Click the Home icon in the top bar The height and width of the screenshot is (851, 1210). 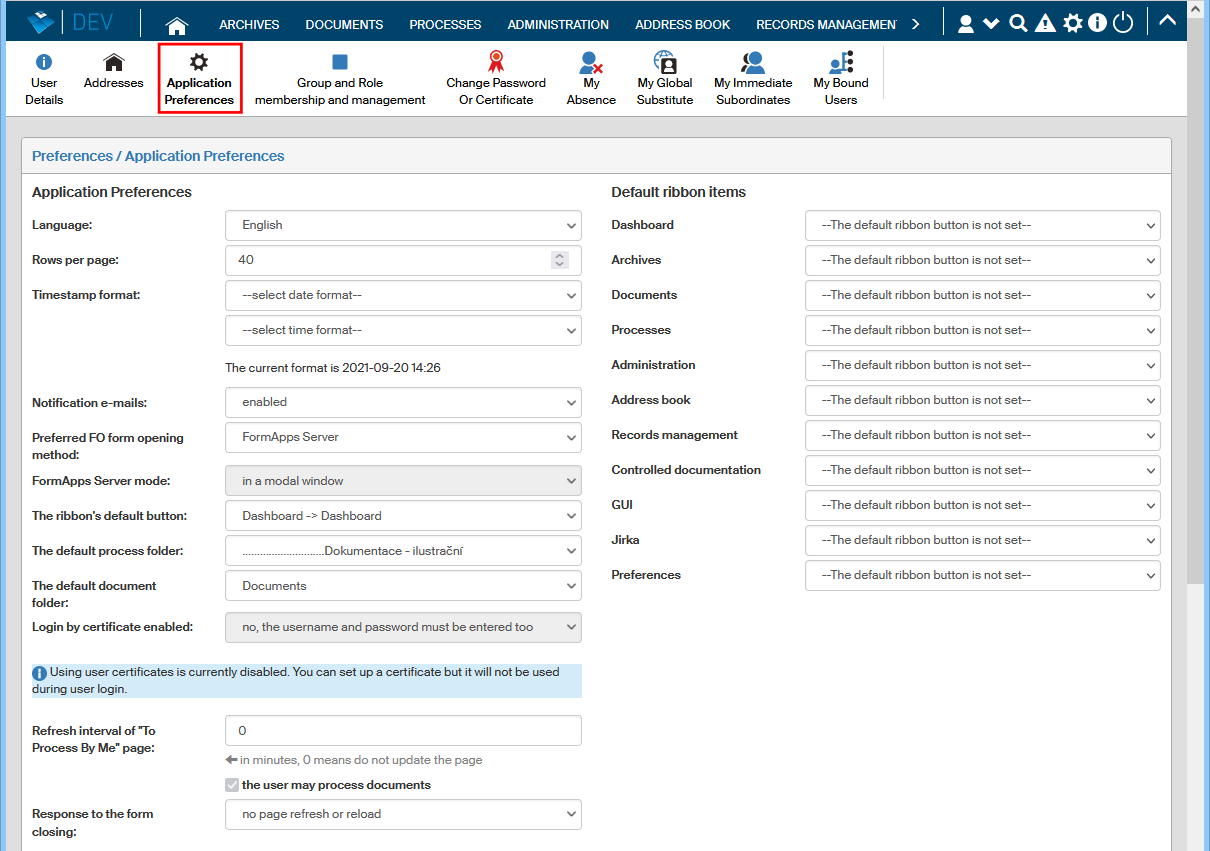pyautogui.click(x=177, y=25)
